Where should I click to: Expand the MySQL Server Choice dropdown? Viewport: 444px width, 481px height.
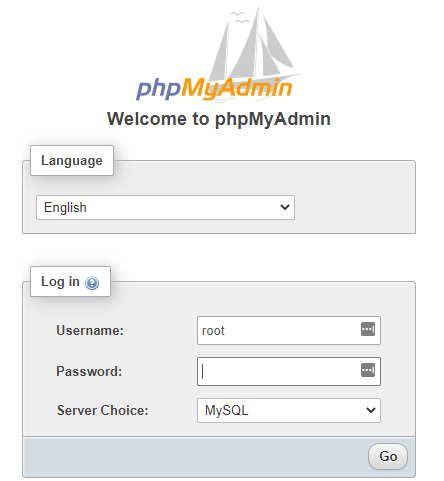[289, 410]
